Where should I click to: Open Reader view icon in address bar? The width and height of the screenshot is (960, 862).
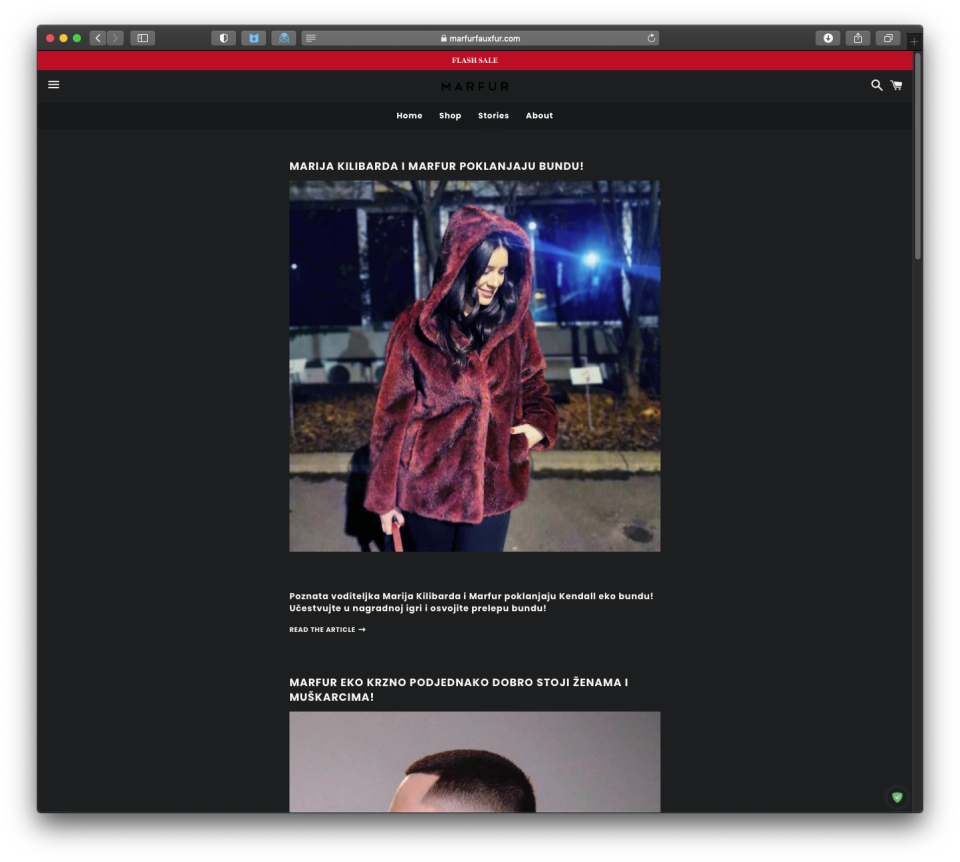[310, 38]
